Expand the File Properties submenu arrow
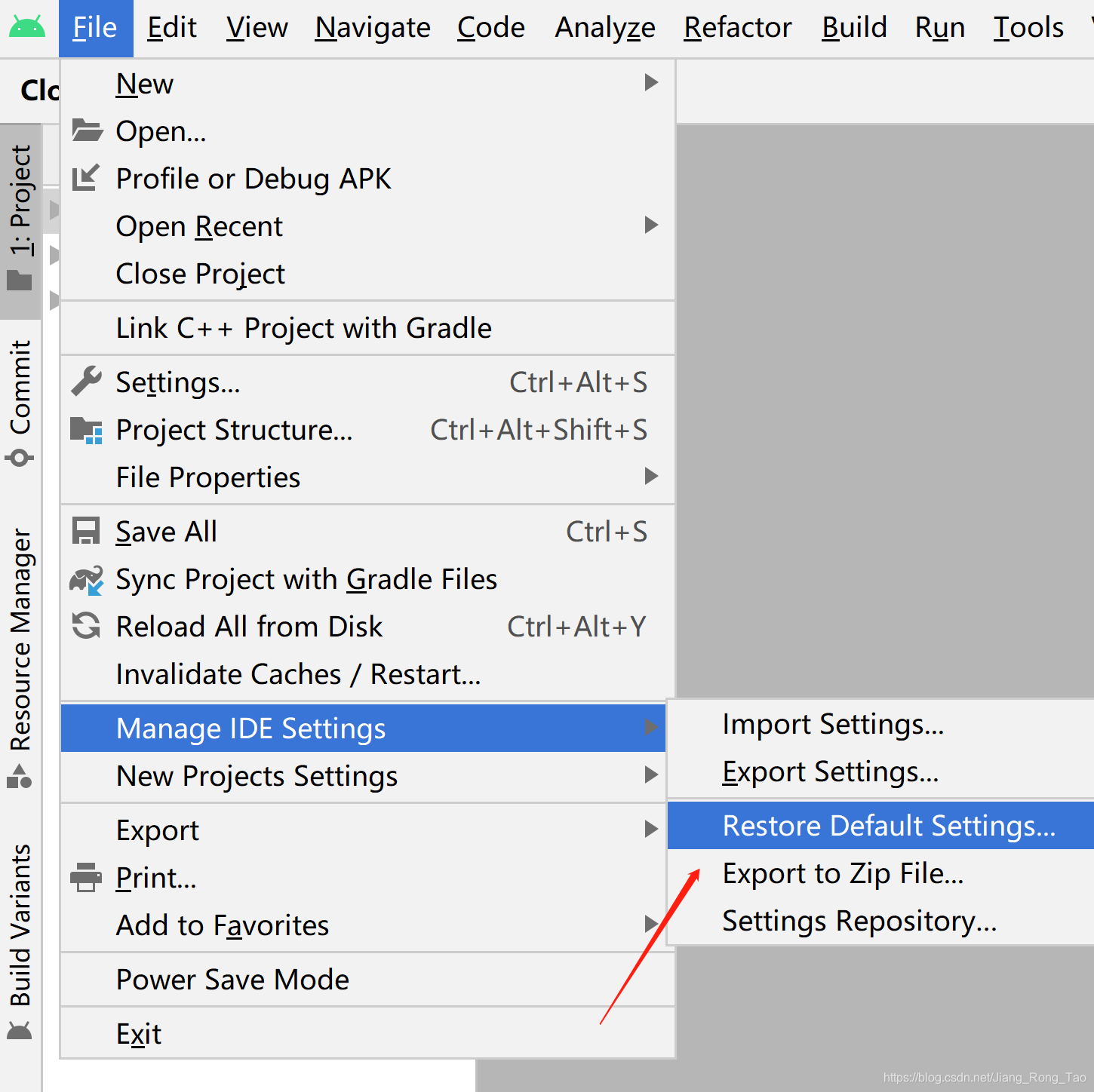Image resolution: width=1094 pixels, height=1092 pixels. pyautogui.click(x=651, y=476)
